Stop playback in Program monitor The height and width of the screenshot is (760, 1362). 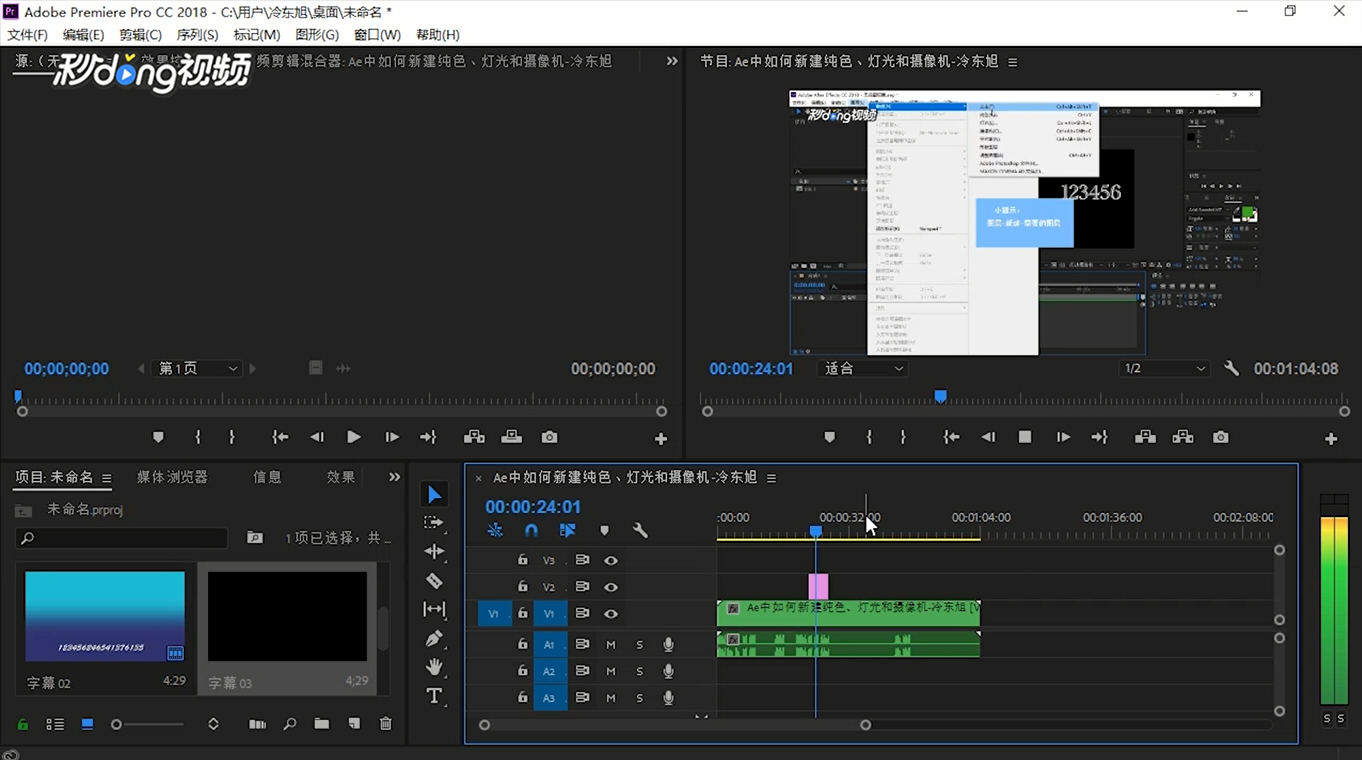click(x=1025, y=437)
